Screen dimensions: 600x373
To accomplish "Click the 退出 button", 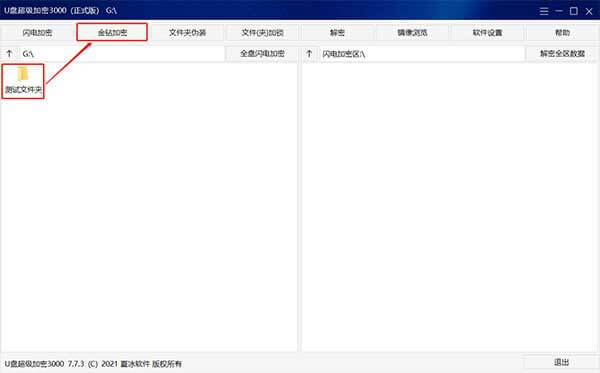I will pyautogui.click(x=561, y=362).
